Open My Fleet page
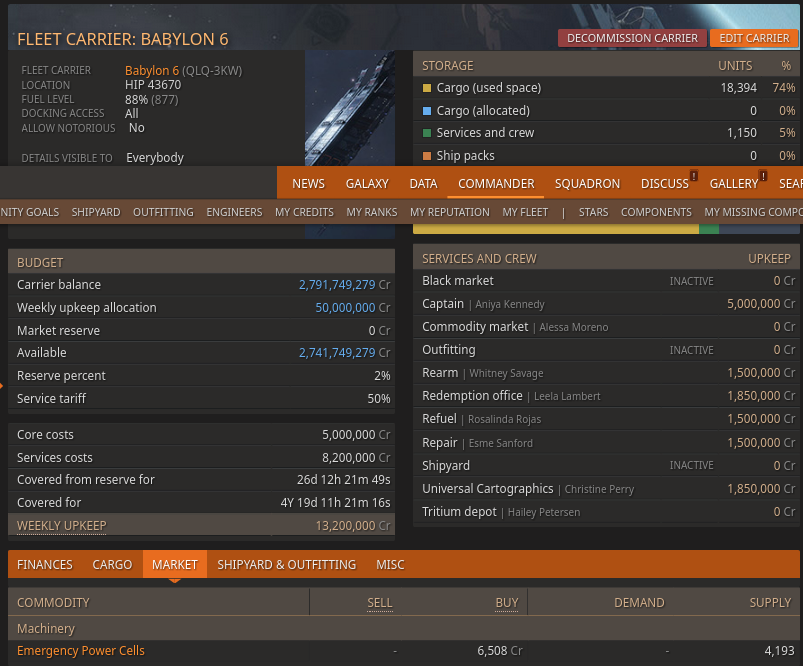This screenshot has height=666, width=803. (x=525, y=212)
